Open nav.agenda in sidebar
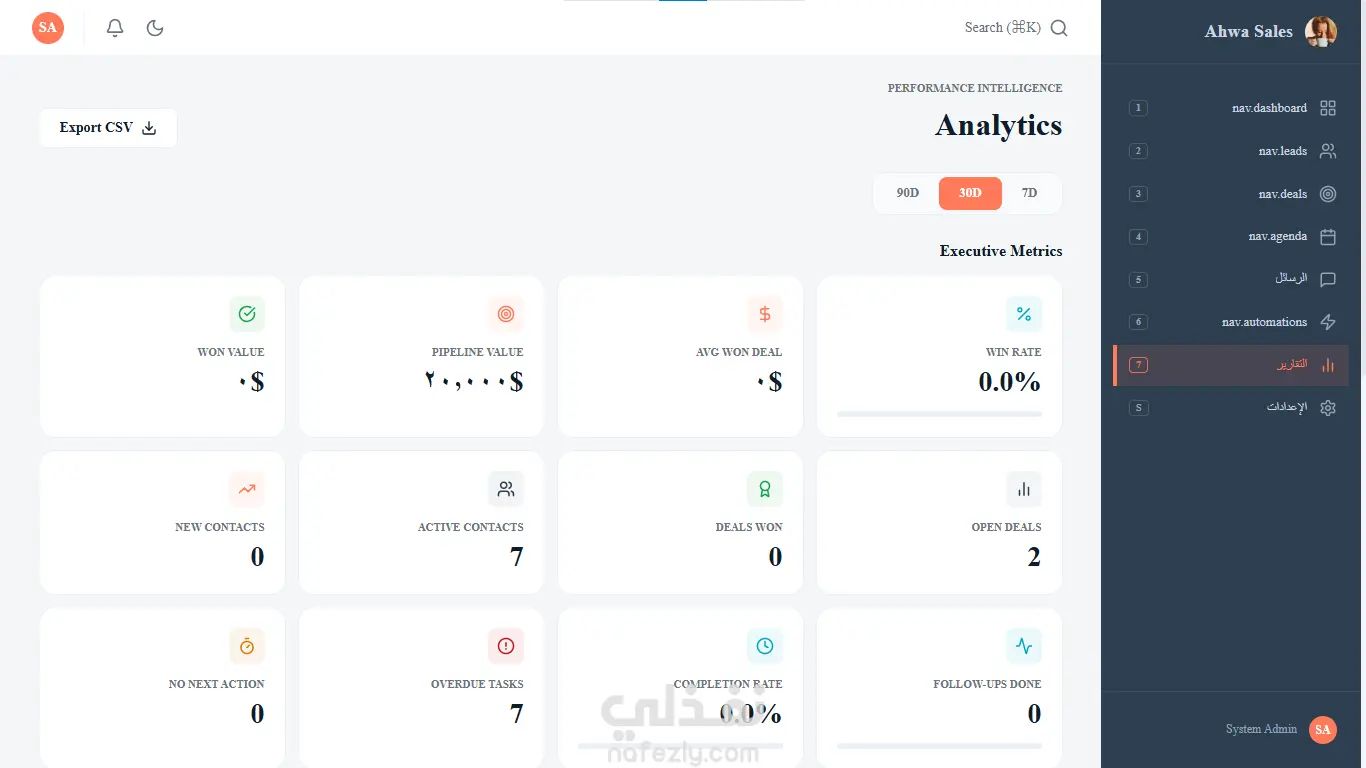The height and width of the screenshot is (768, 1366). point(1231,237)
